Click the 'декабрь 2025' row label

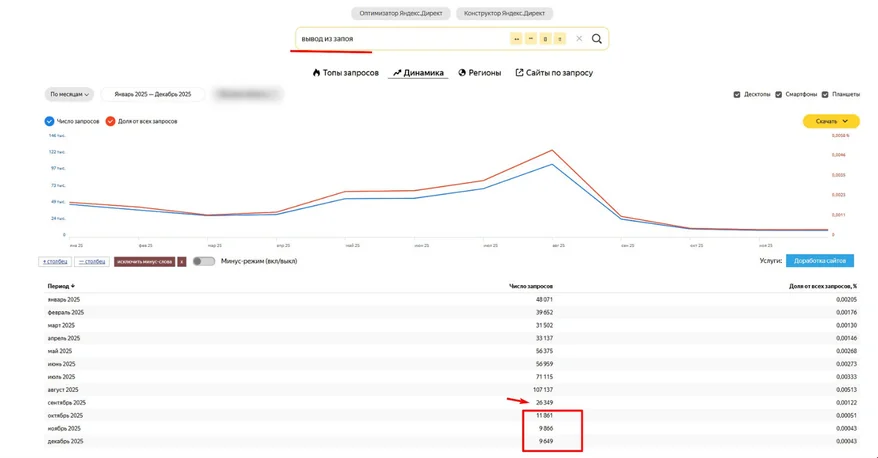(x=66, y=441)
